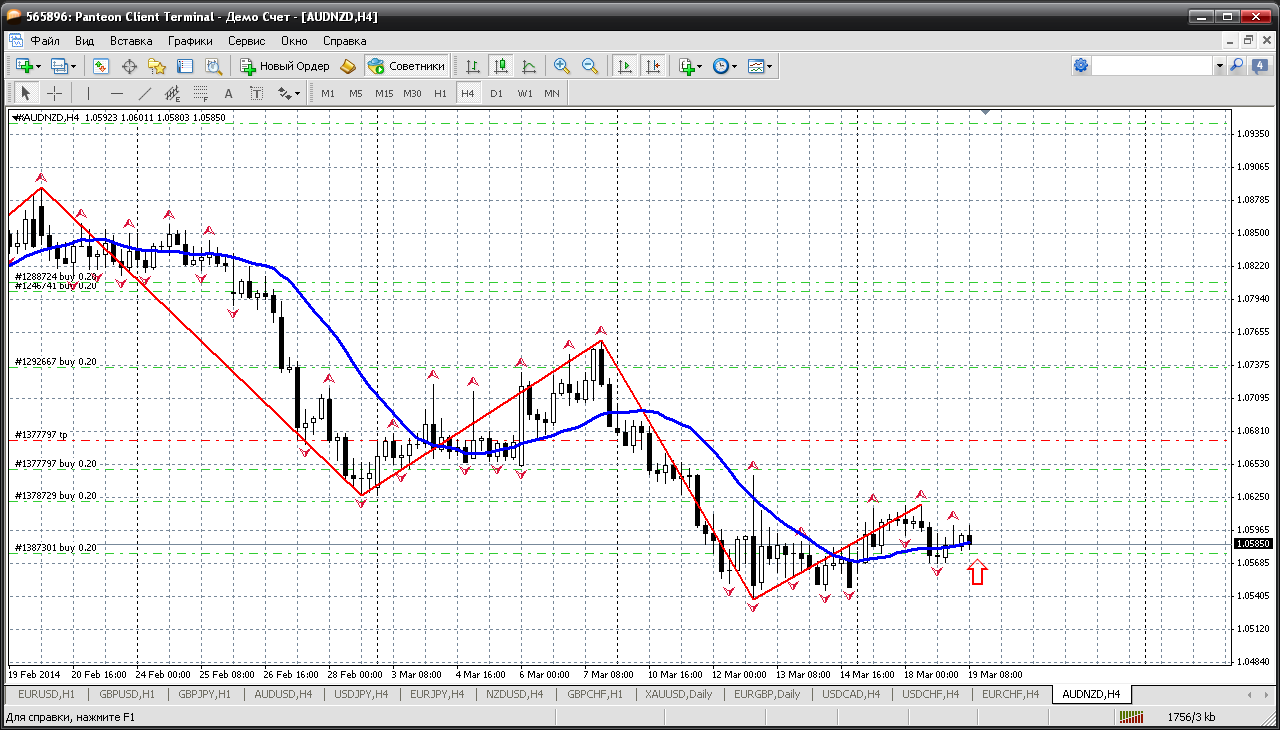Screen dimensions: 1280x730
Task: Zoom out of the chart
Action: click(x=590, y=66)
